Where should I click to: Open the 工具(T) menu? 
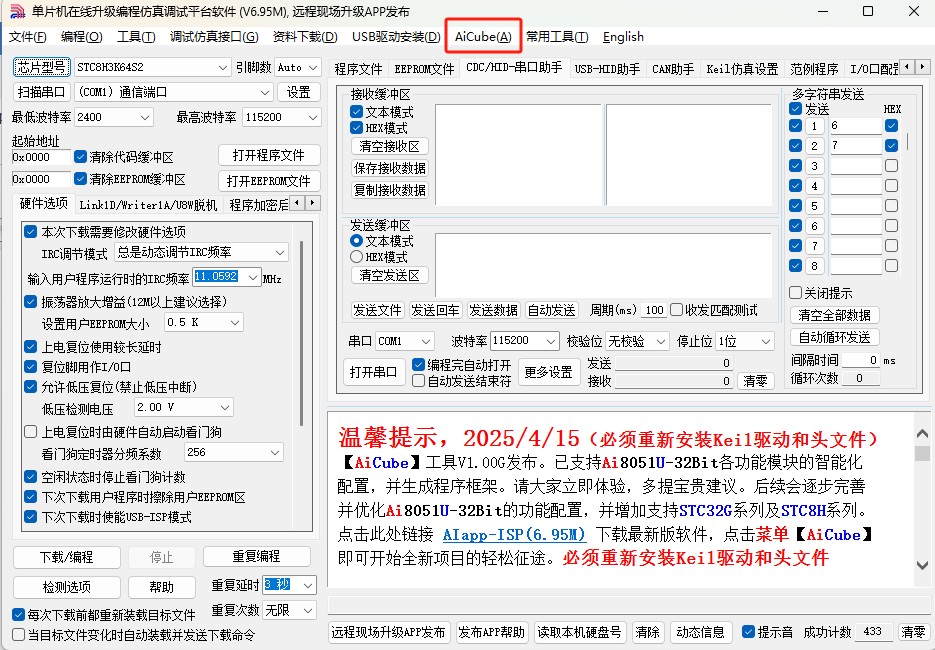[x=136, y=37]
